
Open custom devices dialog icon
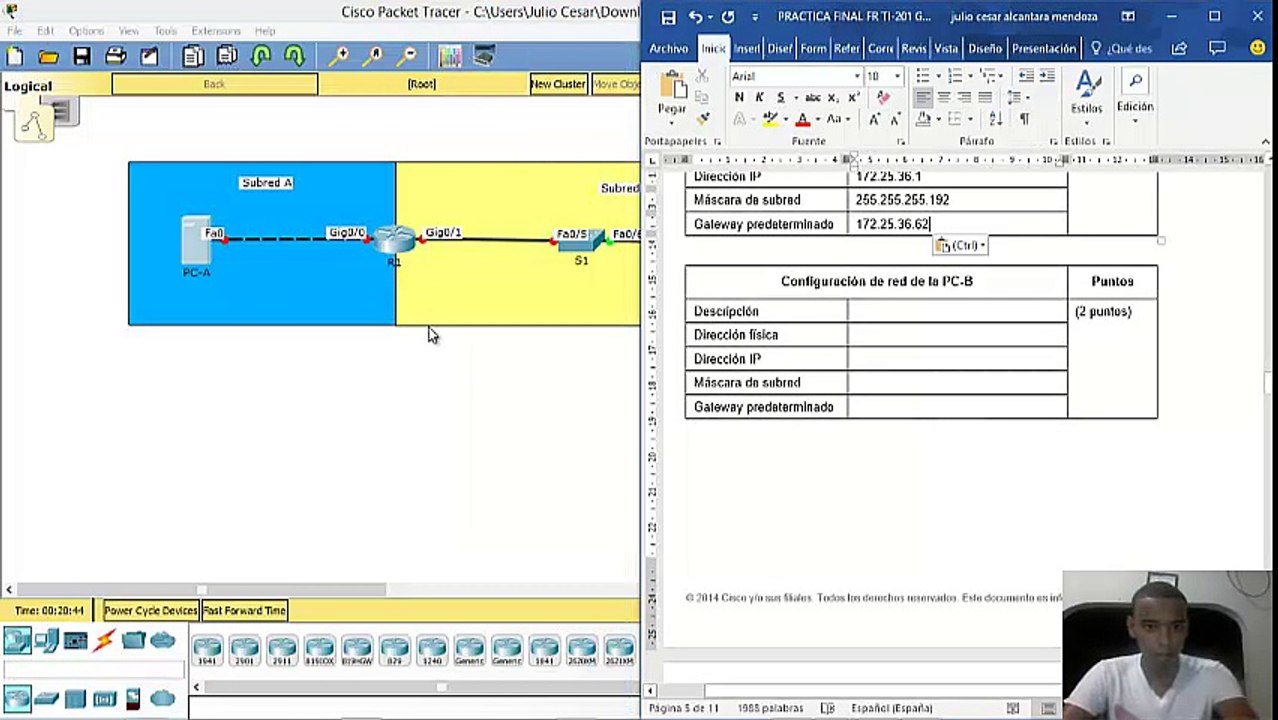(484, 57)
